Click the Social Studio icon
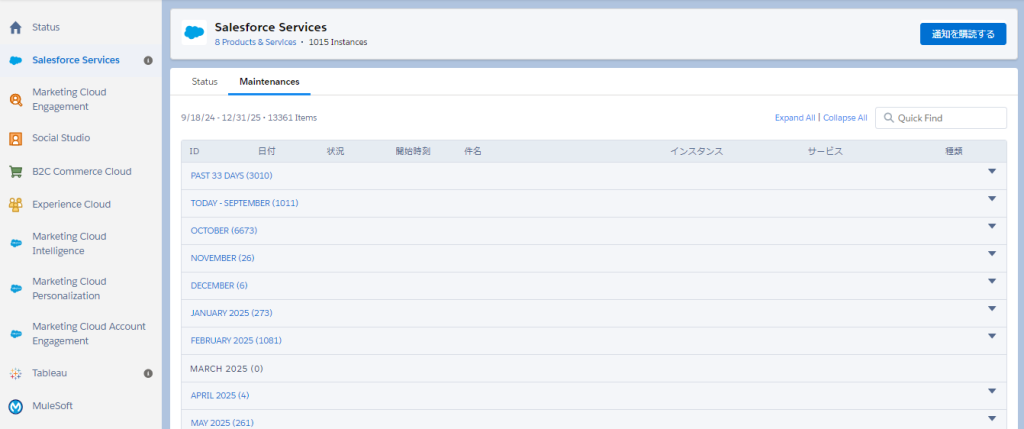This screenshot has width=1024, height=429. (x=16, y=138)
